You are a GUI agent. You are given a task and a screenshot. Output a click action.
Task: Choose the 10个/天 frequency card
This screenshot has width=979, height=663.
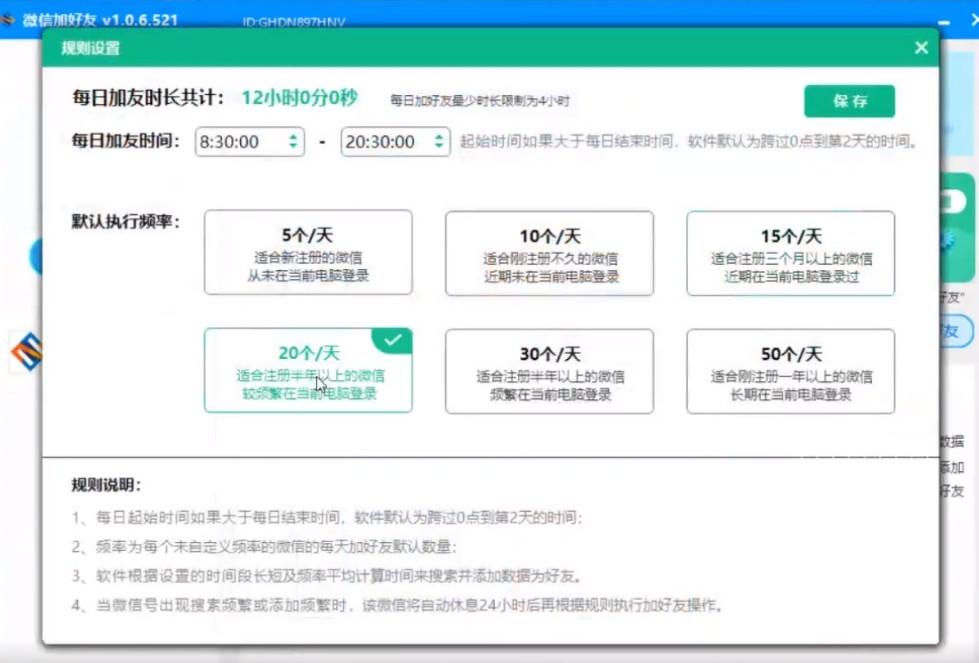click(x=549, y=253)
